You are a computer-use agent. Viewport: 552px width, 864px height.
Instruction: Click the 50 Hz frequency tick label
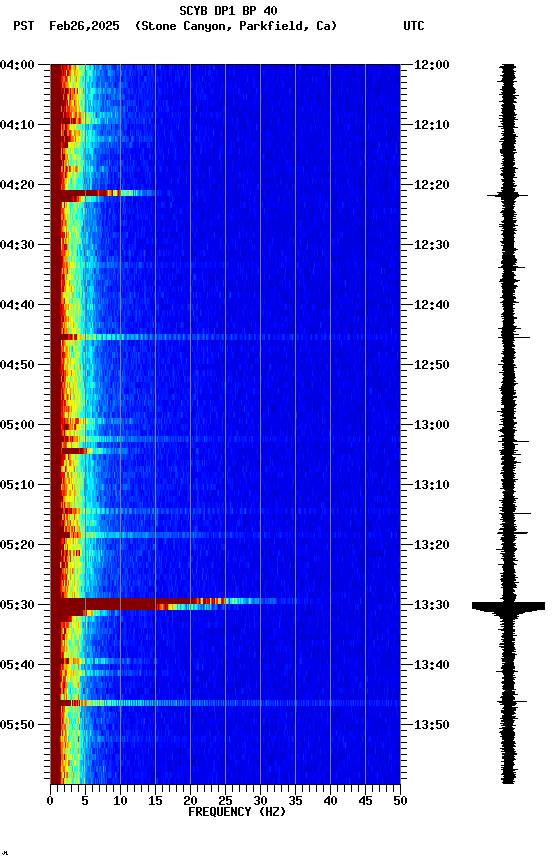click(400, 802)
